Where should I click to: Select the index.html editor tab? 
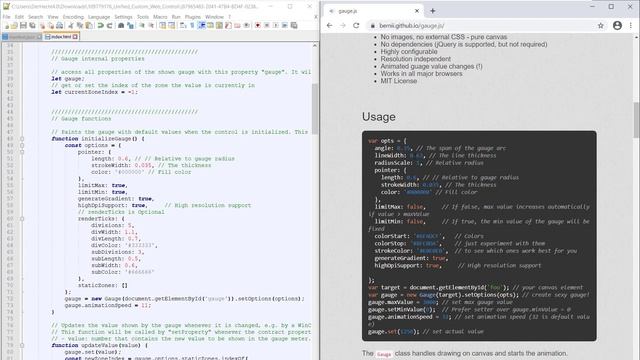tap(60, 37)
